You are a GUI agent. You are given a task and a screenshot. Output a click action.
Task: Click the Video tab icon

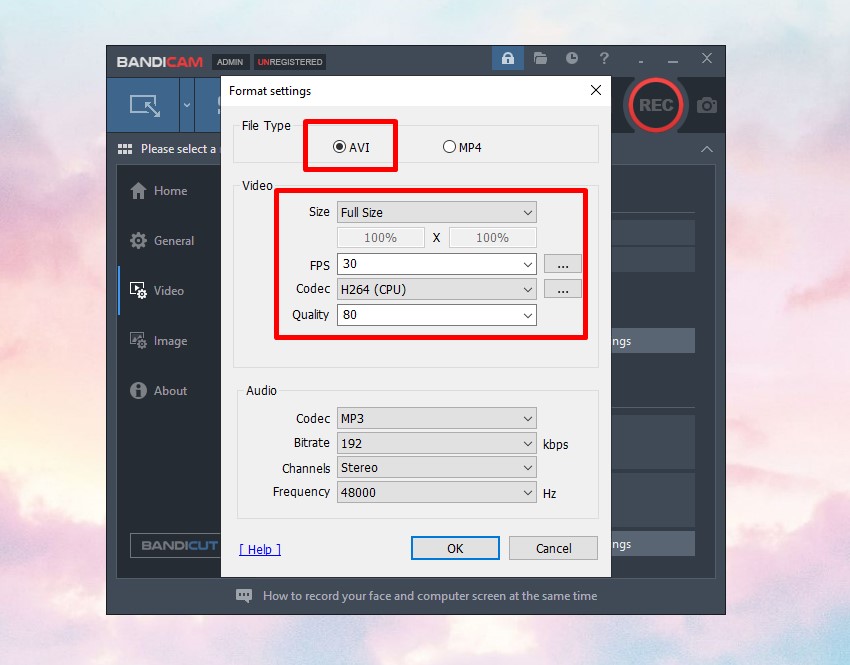click(138, 290)
